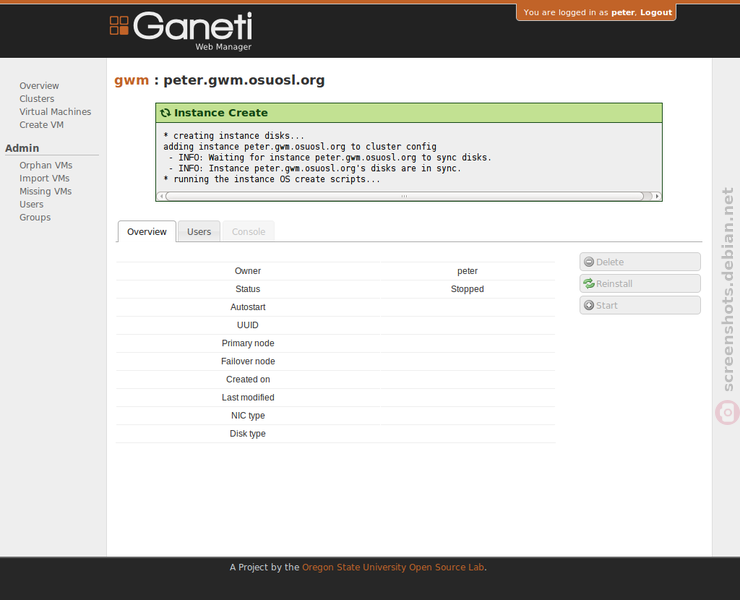Click the 'Last modified' row label
The width and height of the screenshot is (740, 600).
(248, 397)
